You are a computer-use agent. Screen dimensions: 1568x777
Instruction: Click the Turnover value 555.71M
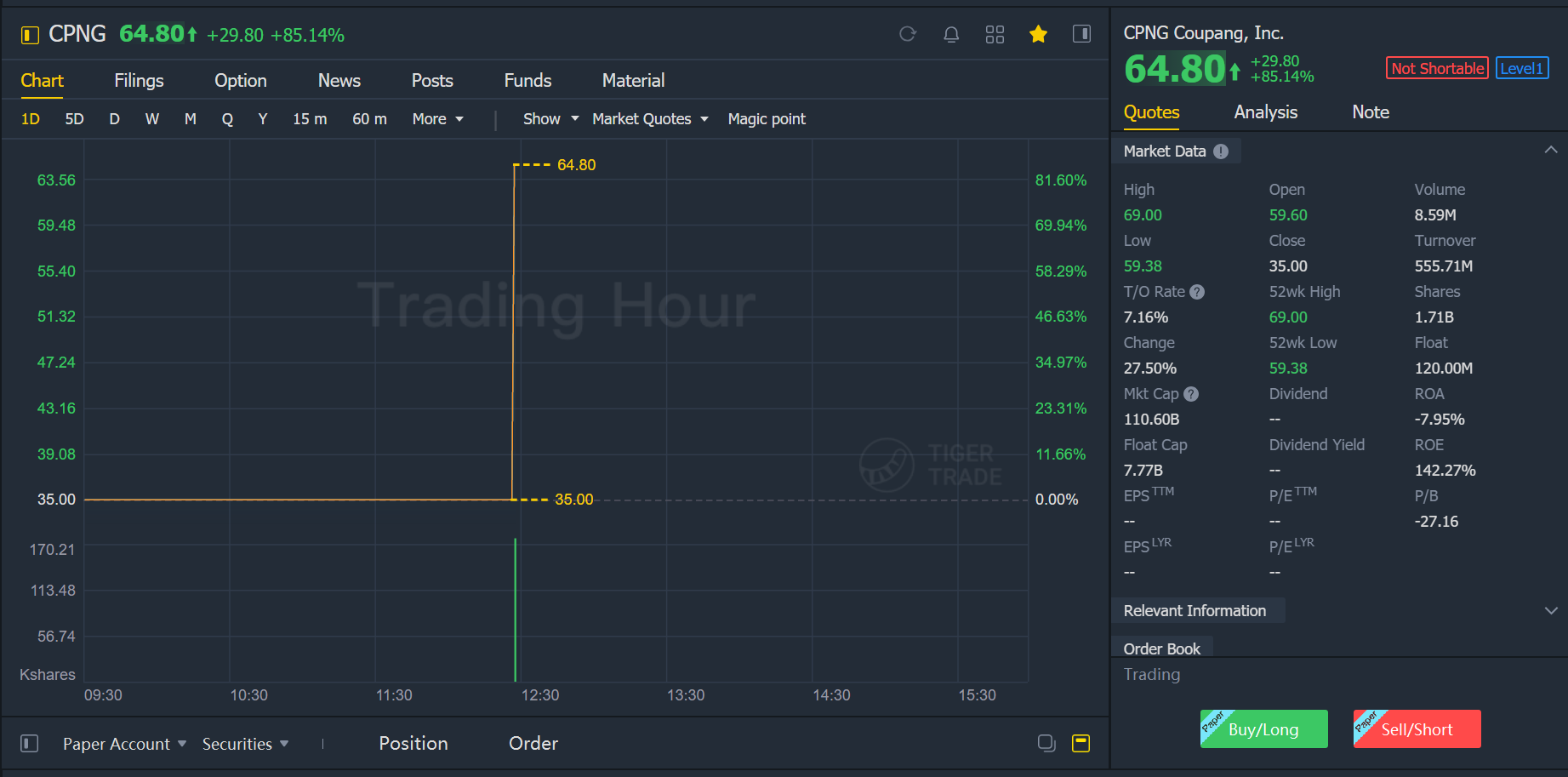click(x=1444, y=266)
